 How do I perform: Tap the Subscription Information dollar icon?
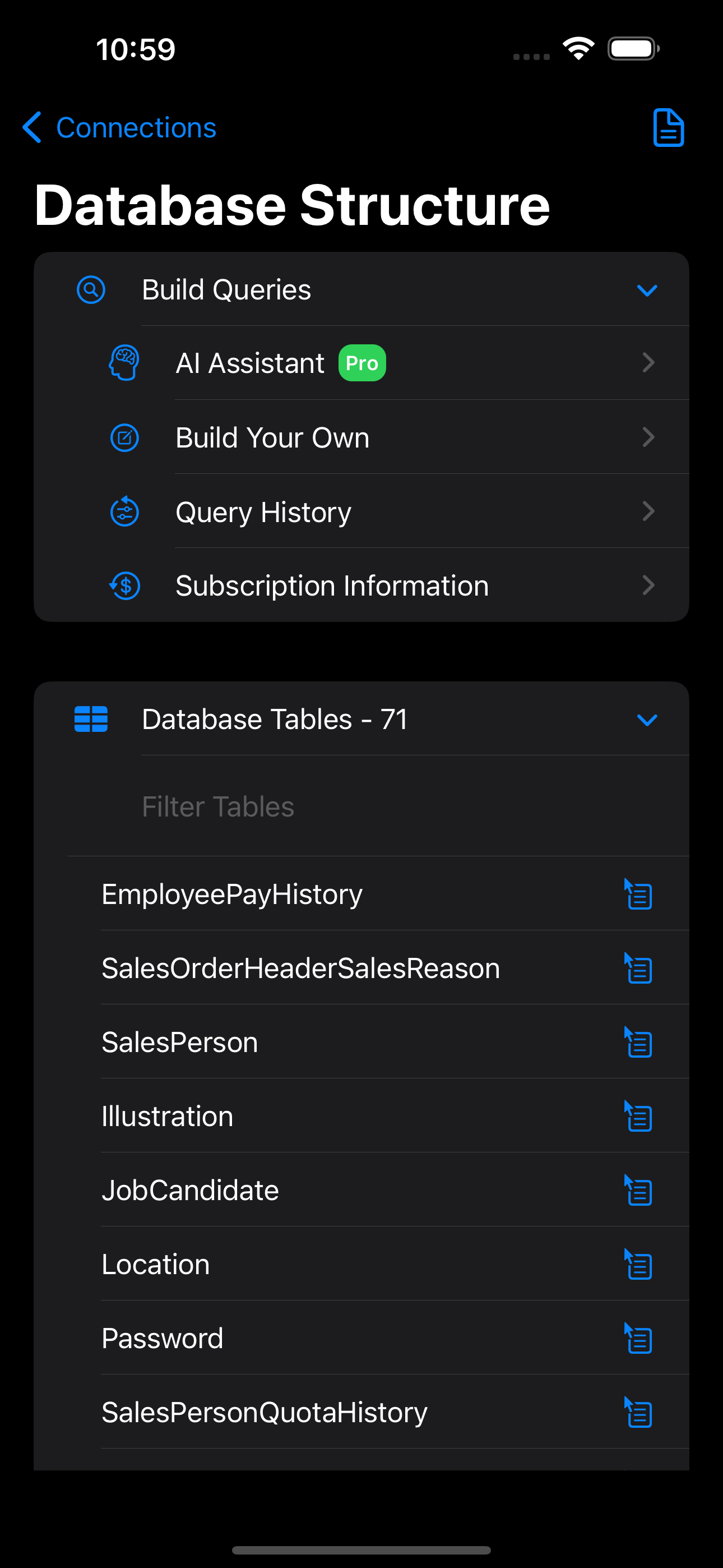point(124,585)
